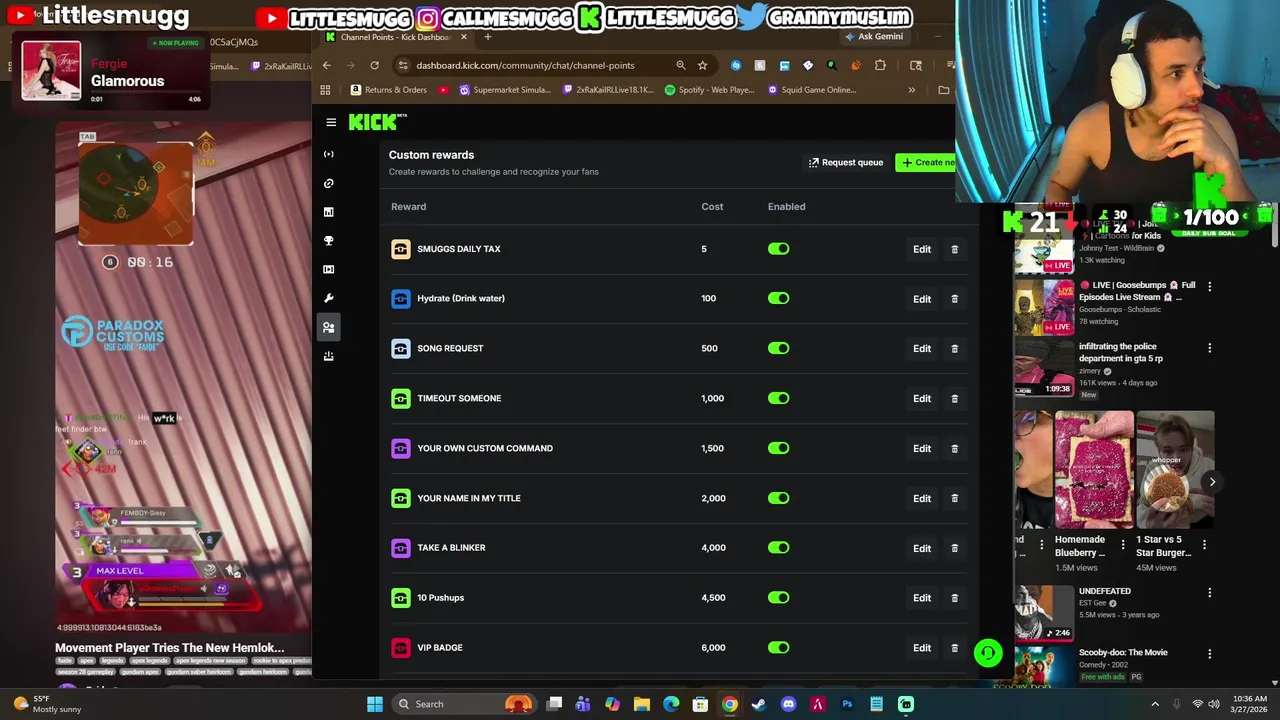Click the Ask Gemini button
Screen dimensions: 1280x720
[874, 37]
